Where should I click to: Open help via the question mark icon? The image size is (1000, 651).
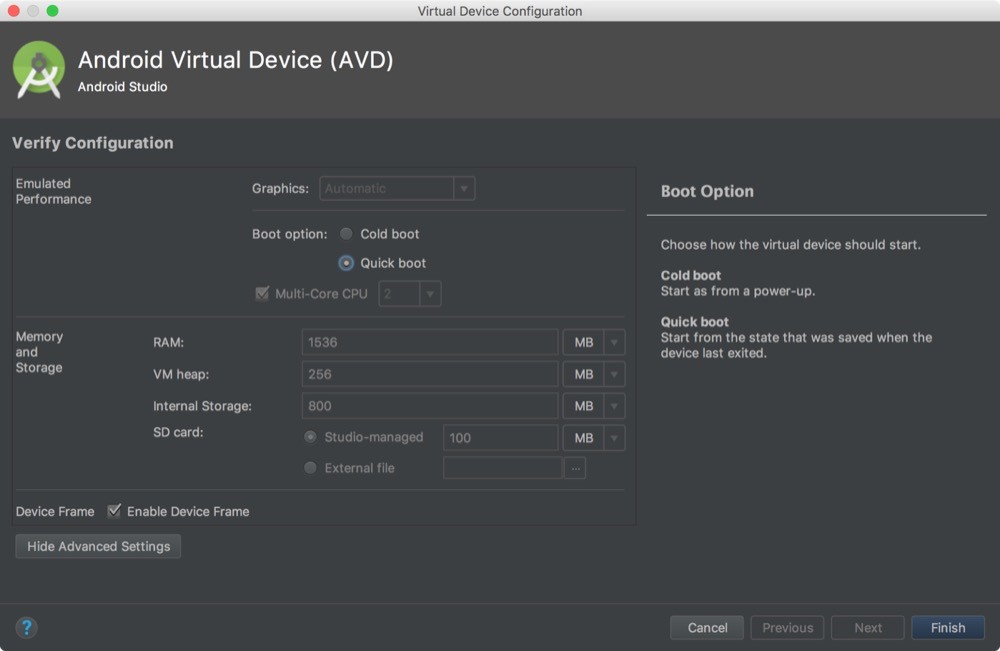point(26,627)
